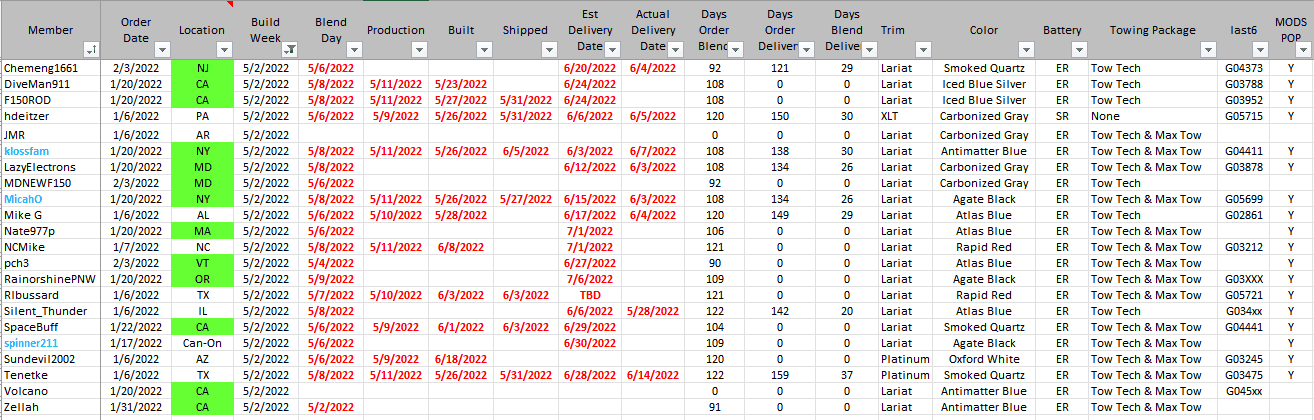Open the Member column sort dropdown

tap(91, 49)
